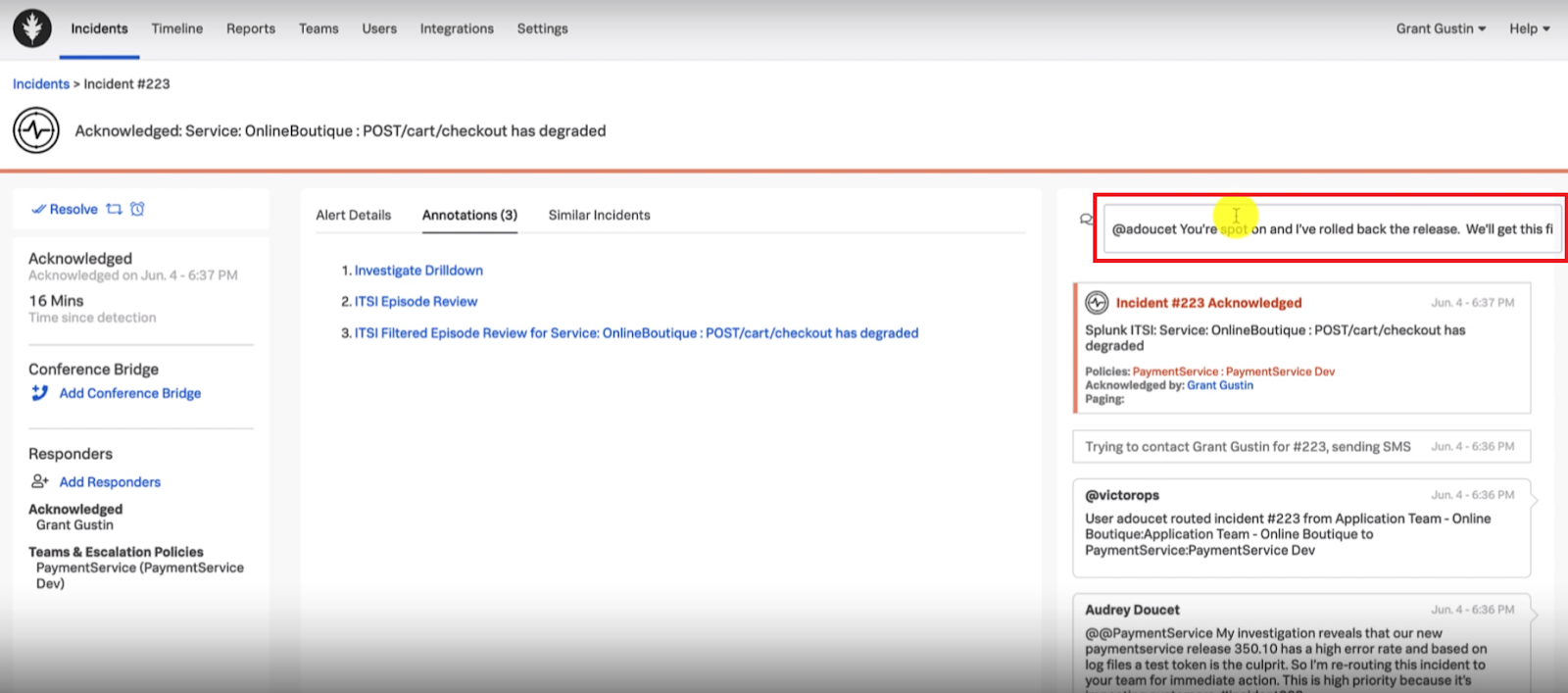Image resolution: width=1568 pixels, height=693 pixels.
Task: Click the reroute arrows icon beside Resolve
Action: pyautogui.click(x=114, y=209)
